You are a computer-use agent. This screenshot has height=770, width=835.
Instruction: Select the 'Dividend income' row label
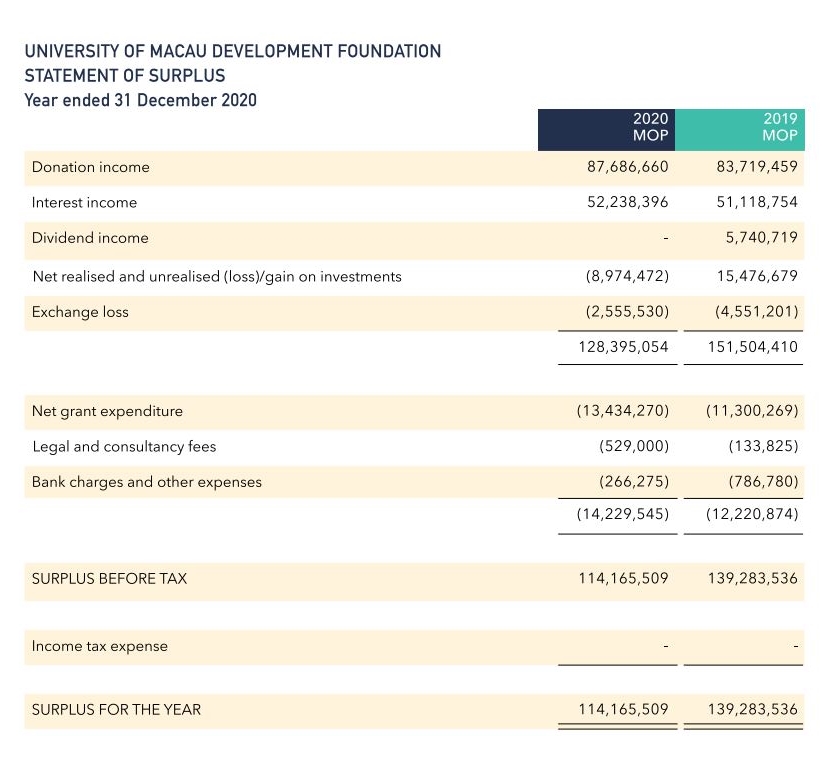click(90, 237)
